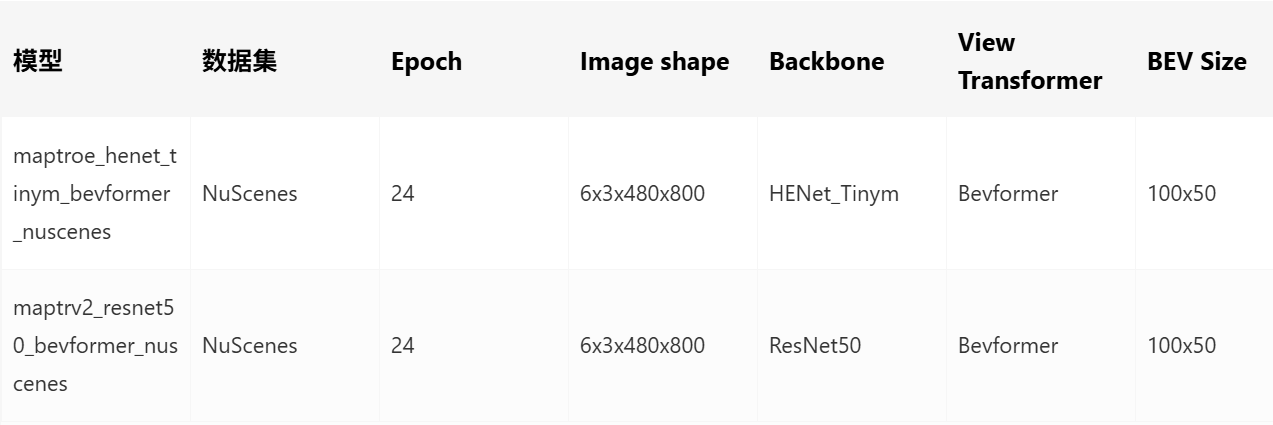Click 6x3x480x800 in the HENet_Tinym row
This screenshot has height=425, width=1273.
pyautogui.click(x=642, y=194)
